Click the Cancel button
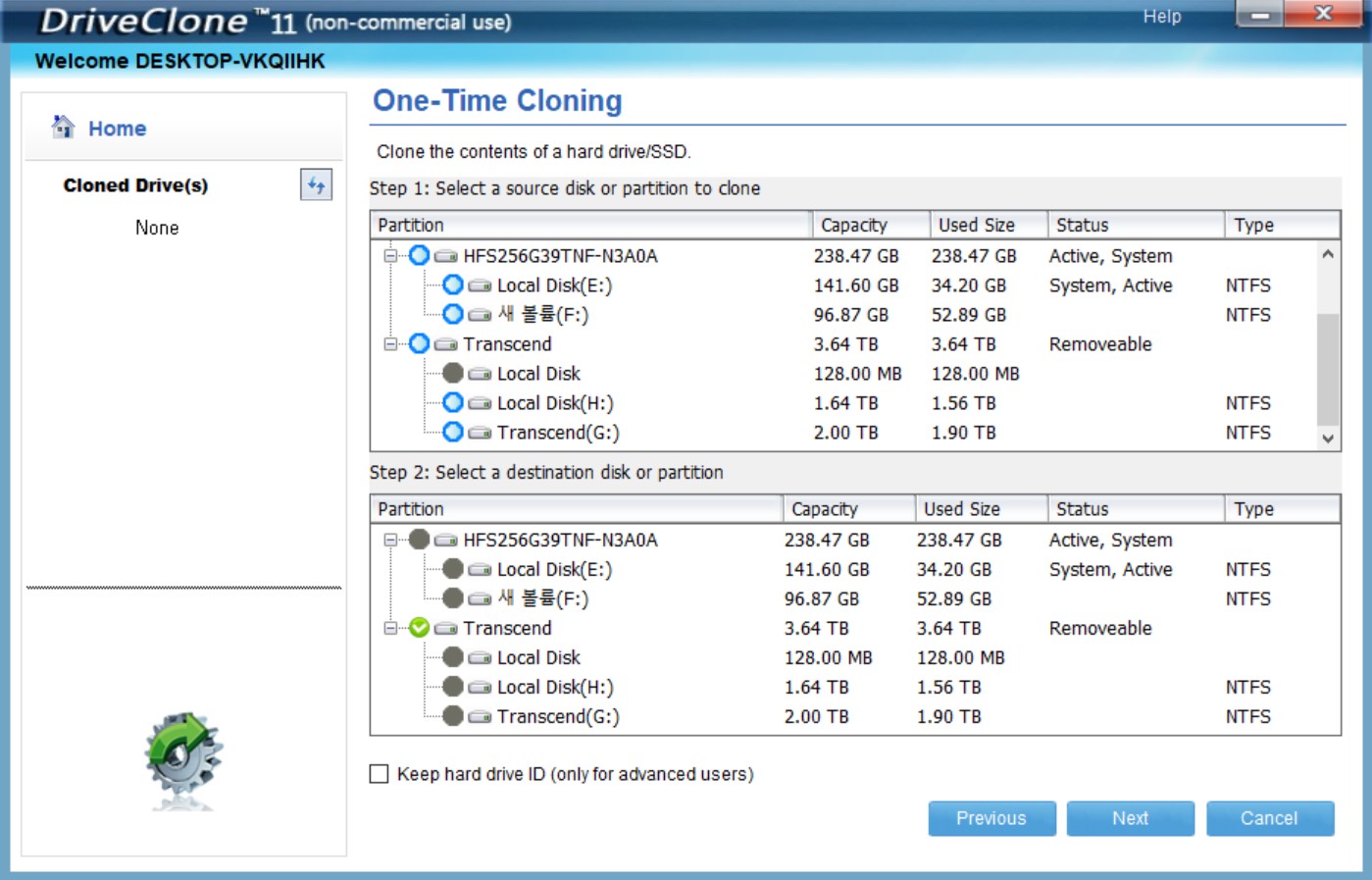The height and width of the screenshot is (880, 1372). [x=1270, y=818]
